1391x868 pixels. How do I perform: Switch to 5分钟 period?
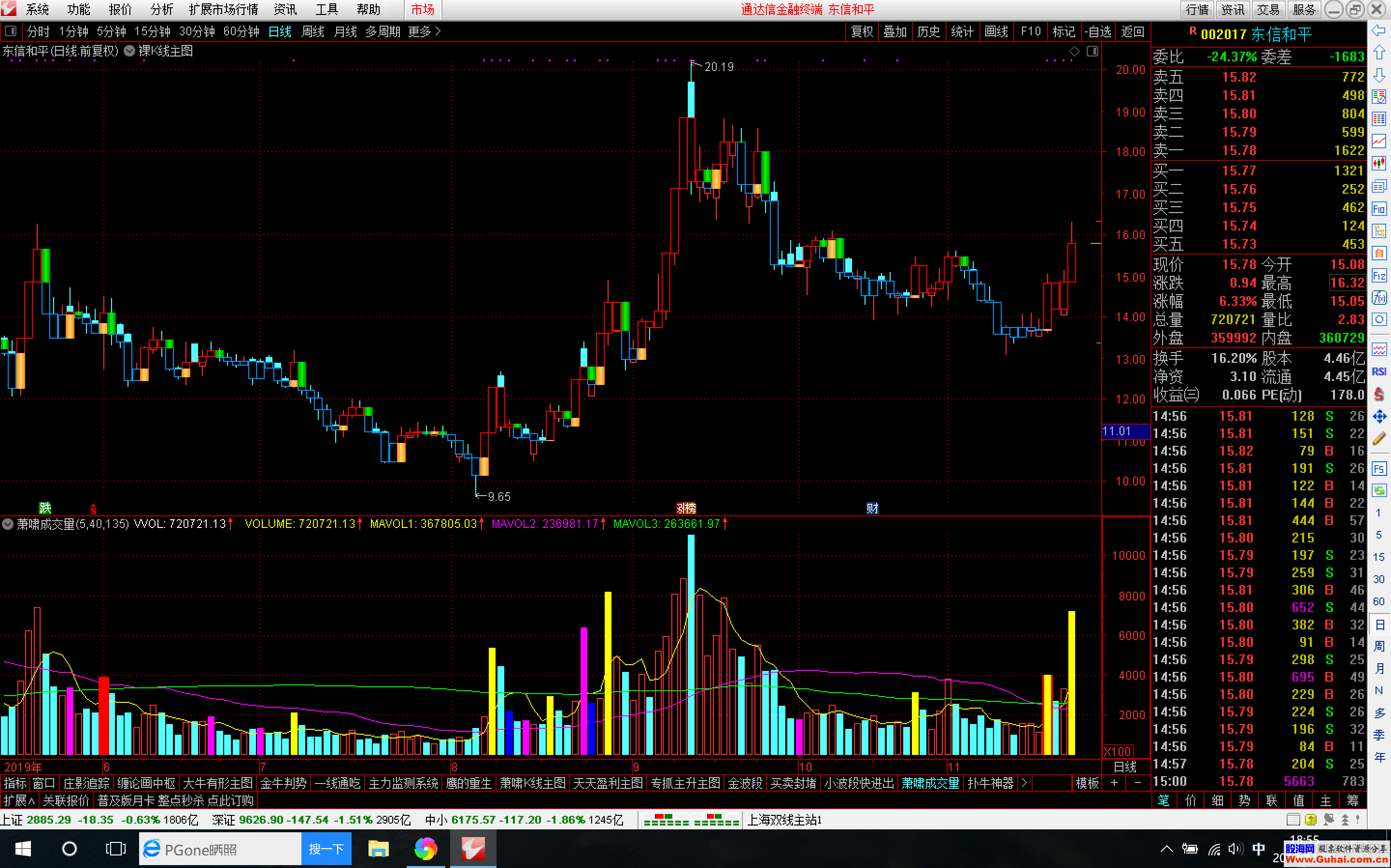coord(111,31)
